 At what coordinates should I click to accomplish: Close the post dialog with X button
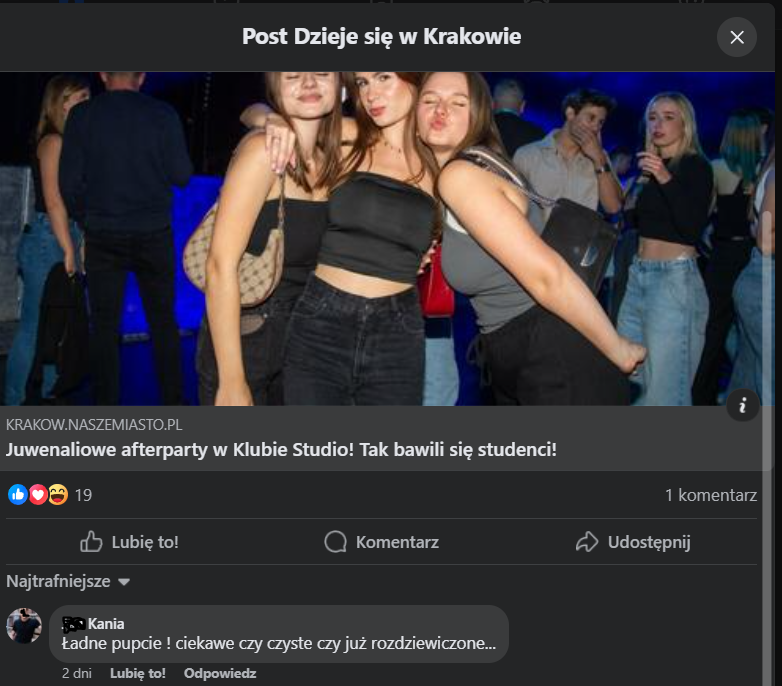point(737,38)
